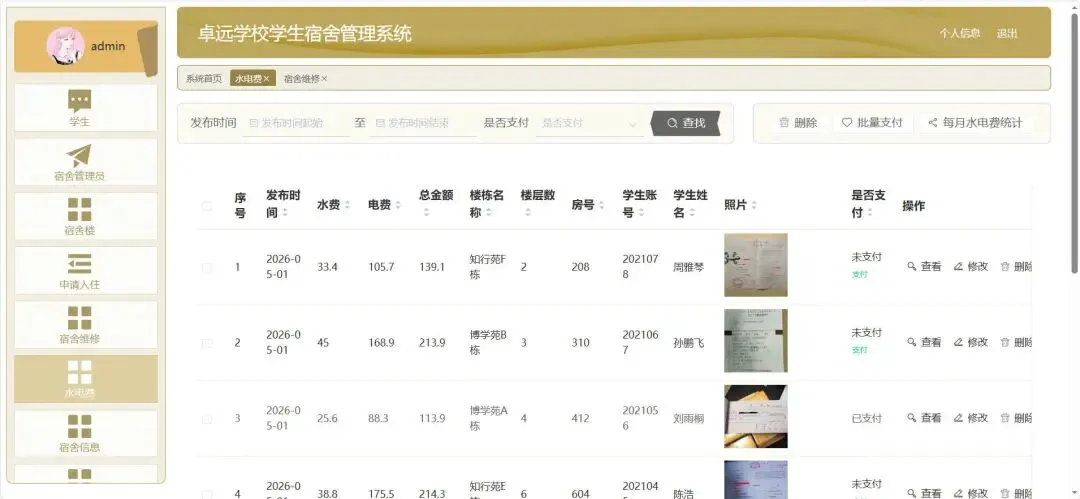Screen dimensions: 1080x499
Task: Select the 水电费 sidebar icon
Action: 79,372
